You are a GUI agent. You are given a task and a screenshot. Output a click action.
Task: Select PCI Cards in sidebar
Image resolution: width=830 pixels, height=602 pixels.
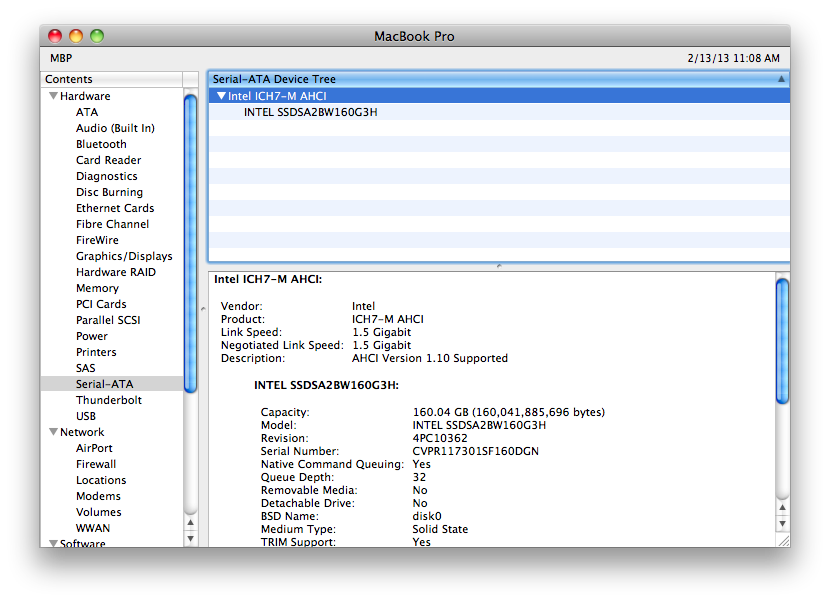(x=101, y=304)
